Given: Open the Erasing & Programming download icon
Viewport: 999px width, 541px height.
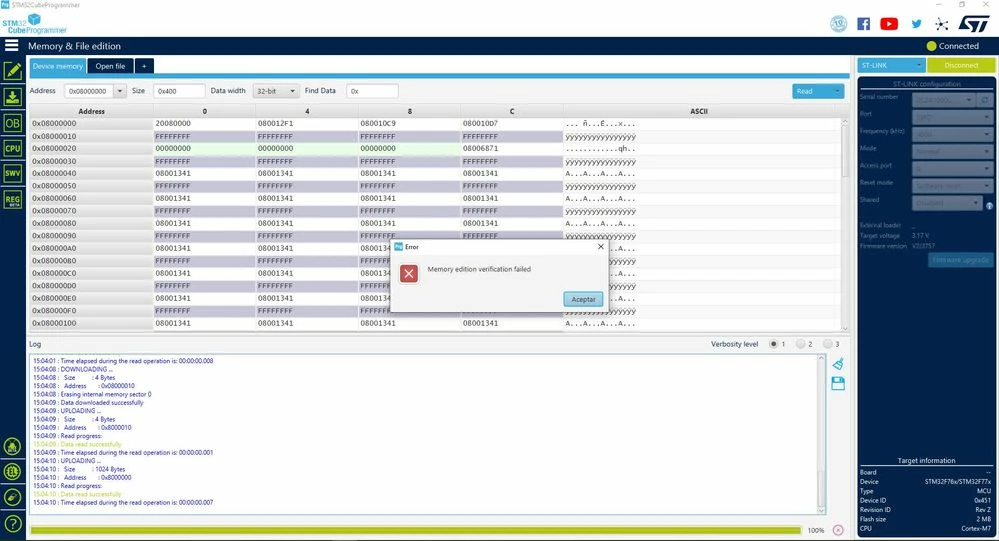Looking at the screenshot, I should click(x=13, y=97).
